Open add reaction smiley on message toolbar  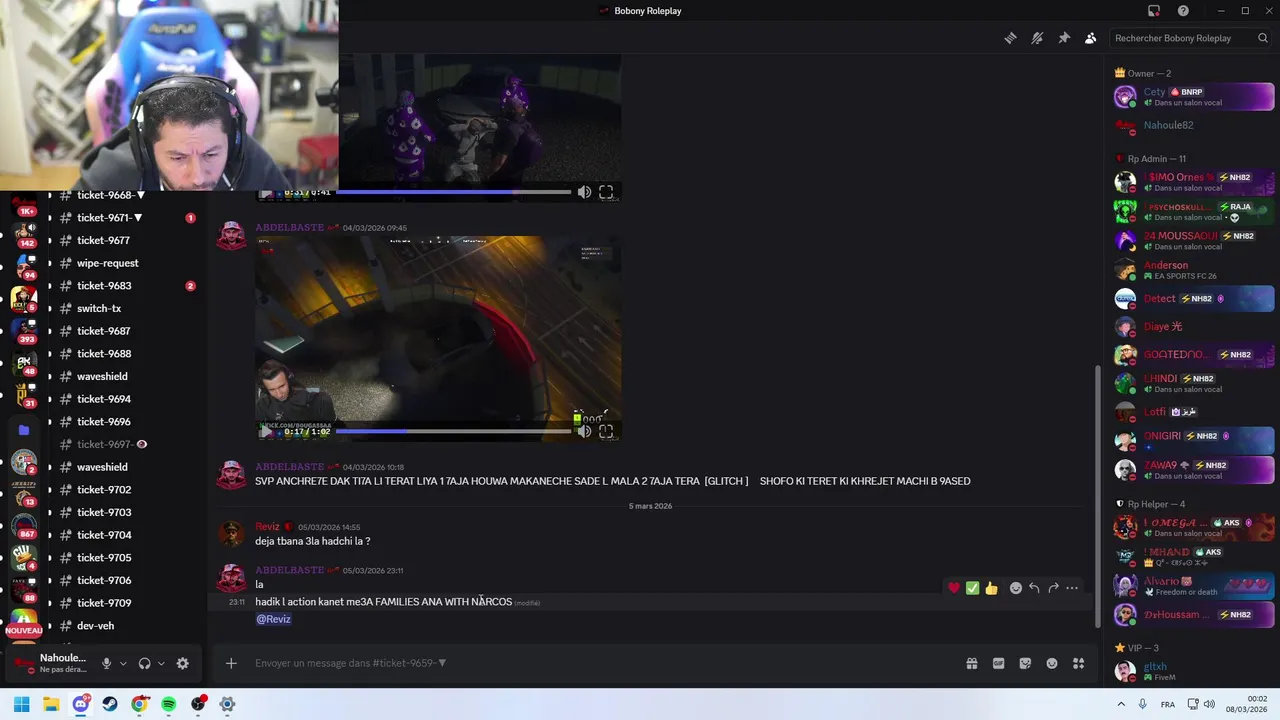(1015, 588)
